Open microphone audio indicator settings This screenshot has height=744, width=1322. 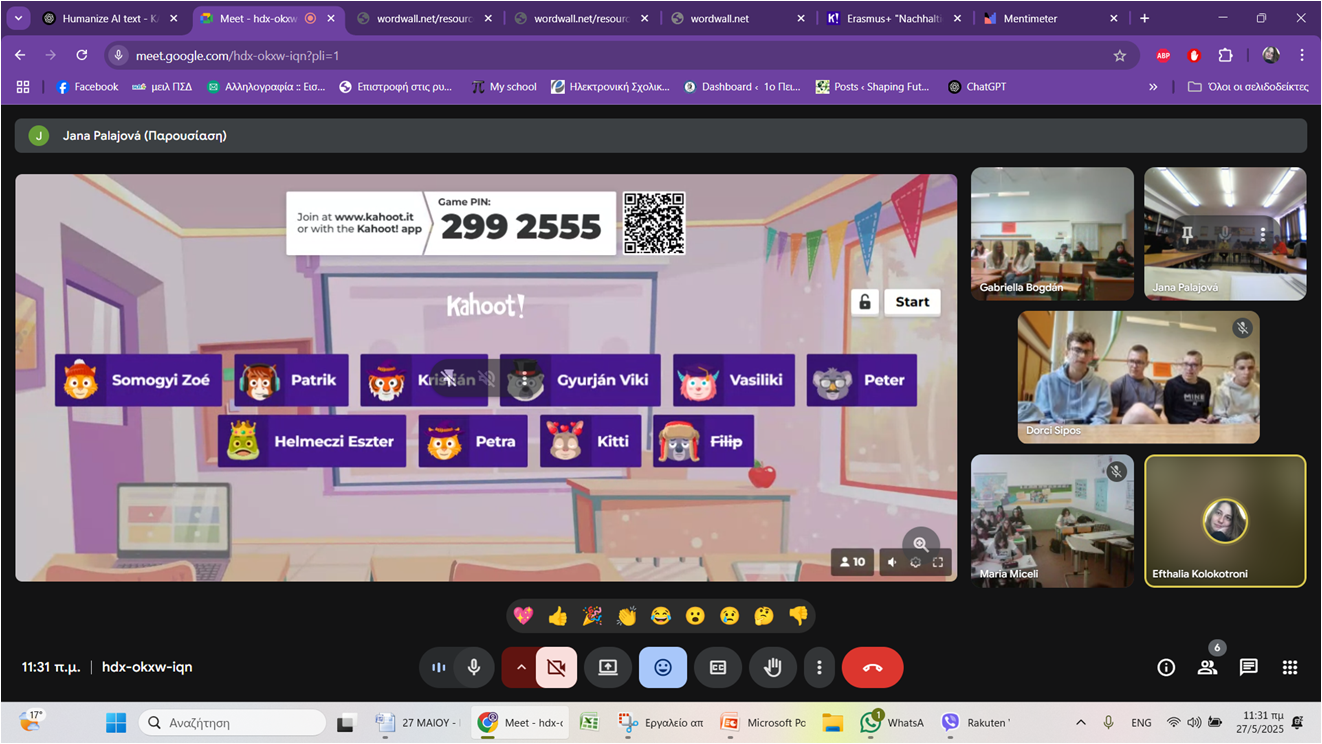point(438,667)
